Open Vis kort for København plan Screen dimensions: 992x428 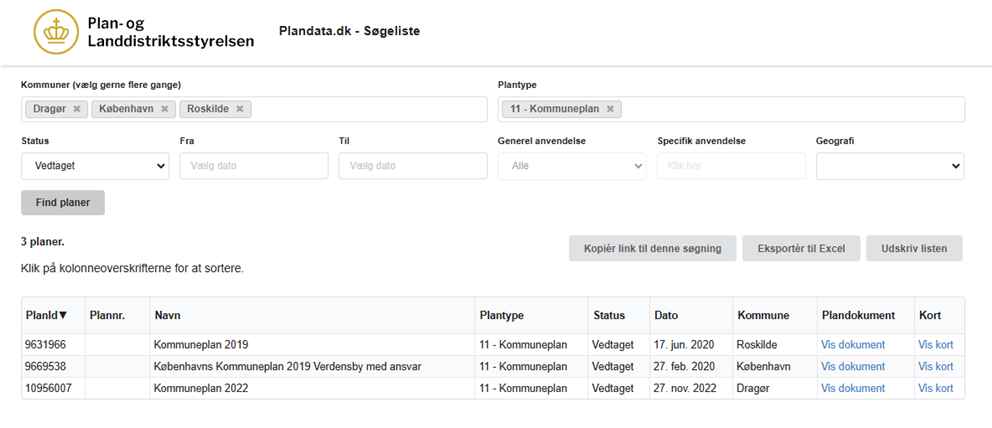[935, 367]
